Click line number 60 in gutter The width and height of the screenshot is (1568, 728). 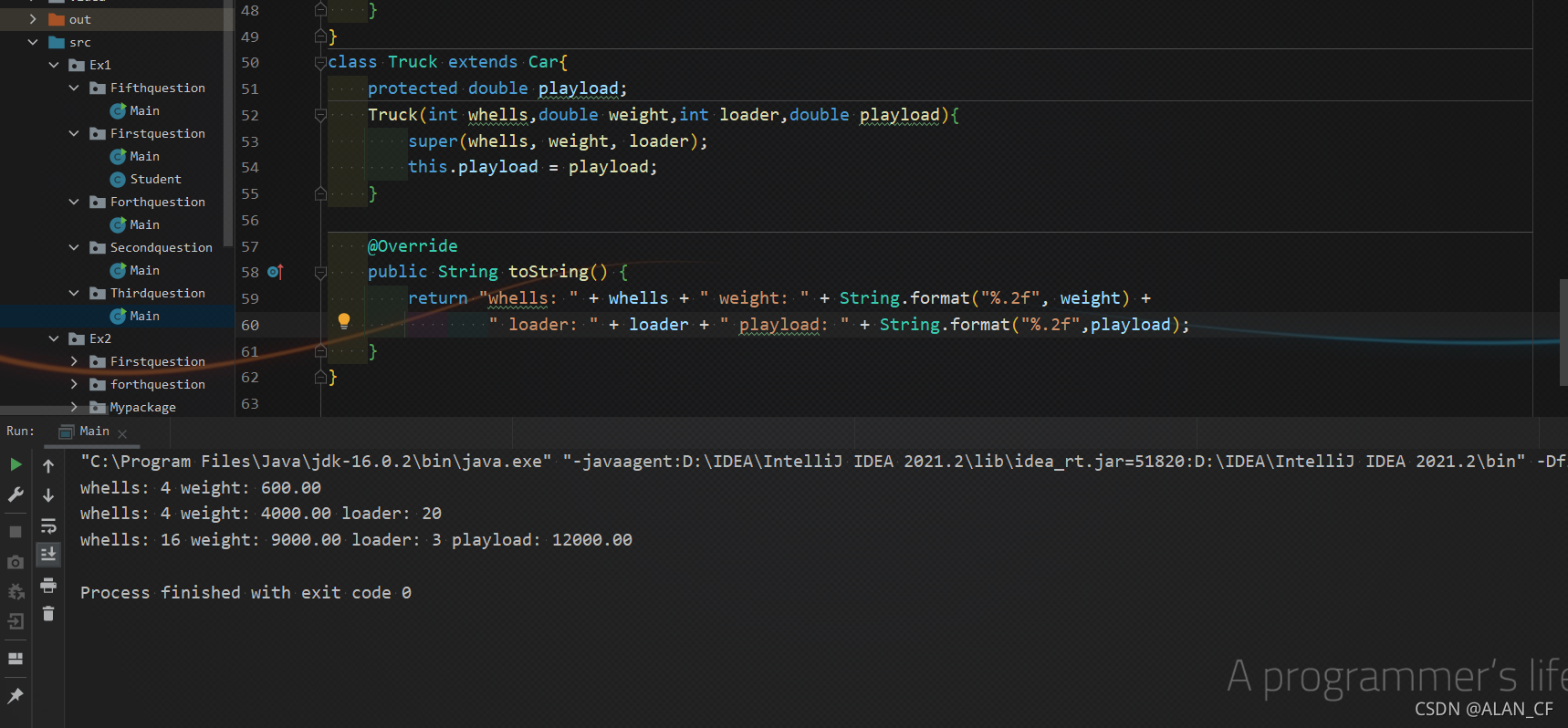(x=250, y=325)
